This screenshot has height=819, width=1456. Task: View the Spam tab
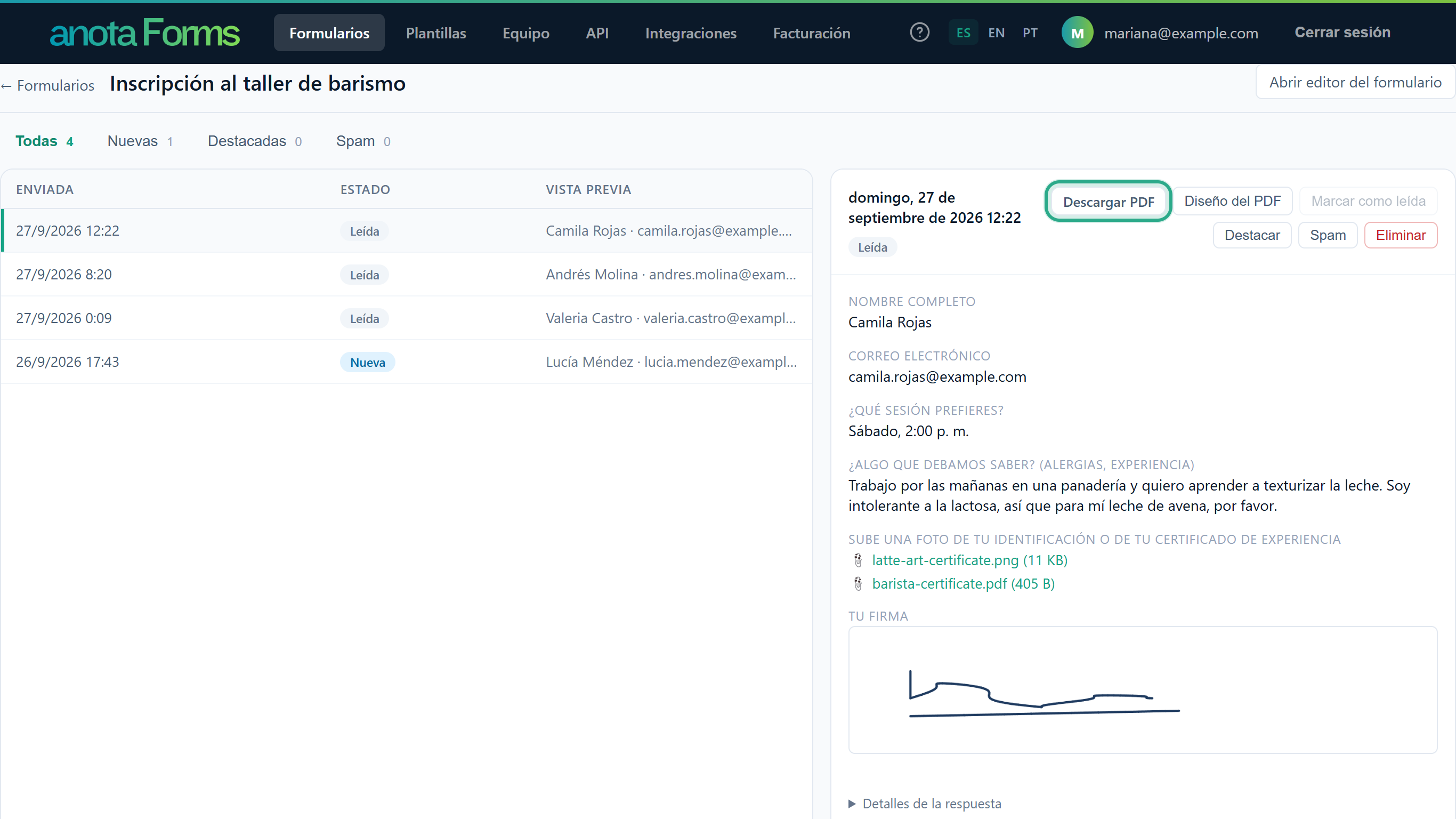pyautogui.click(x=363, y=141)
